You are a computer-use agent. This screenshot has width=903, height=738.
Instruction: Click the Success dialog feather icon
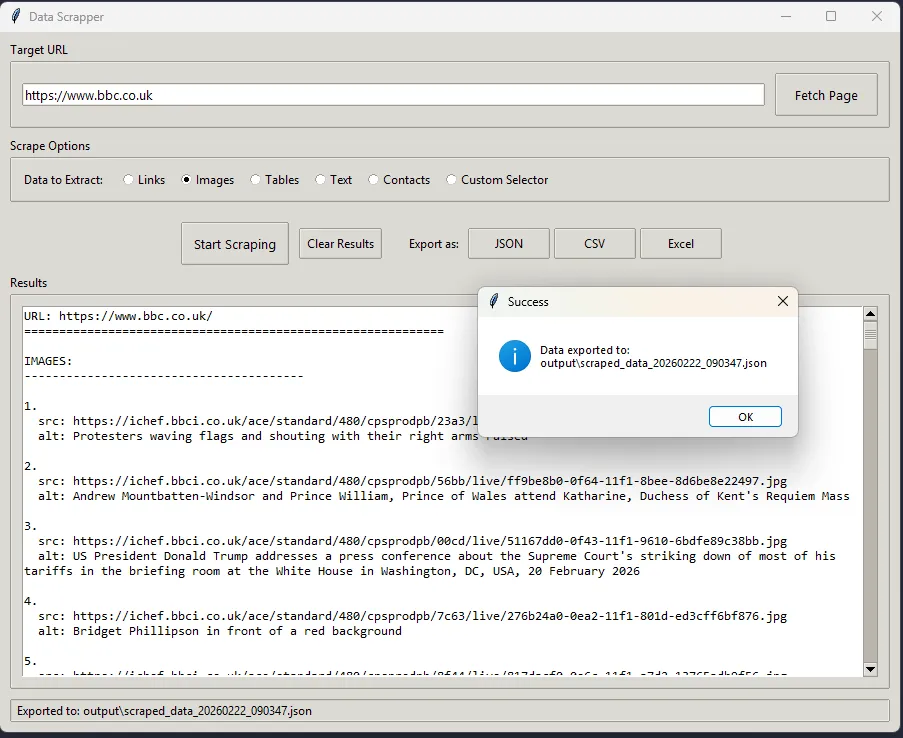pos(493,301)
